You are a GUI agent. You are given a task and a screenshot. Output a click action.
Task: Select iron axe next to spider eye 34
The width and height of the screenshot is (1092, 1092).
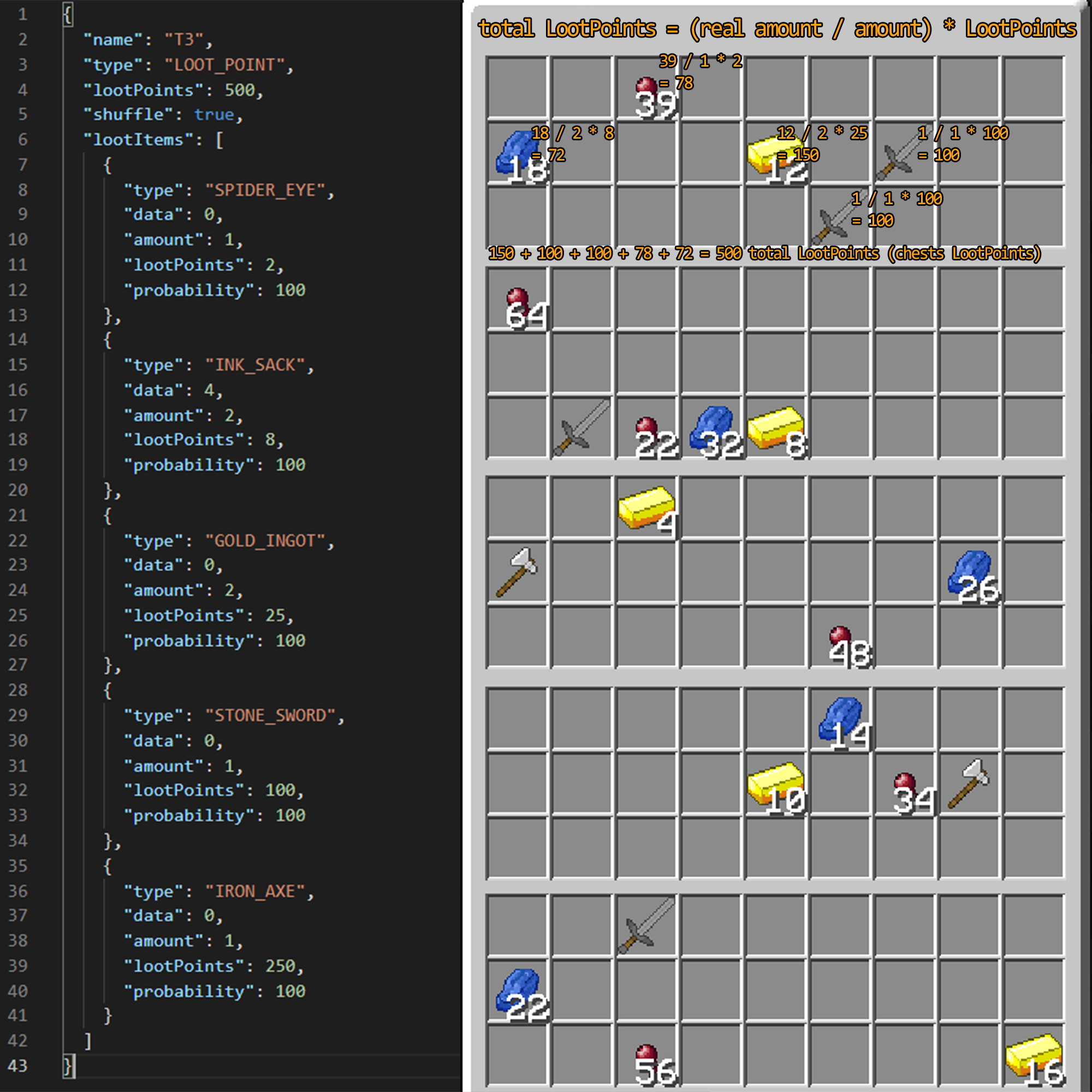[x=969, y=784]
